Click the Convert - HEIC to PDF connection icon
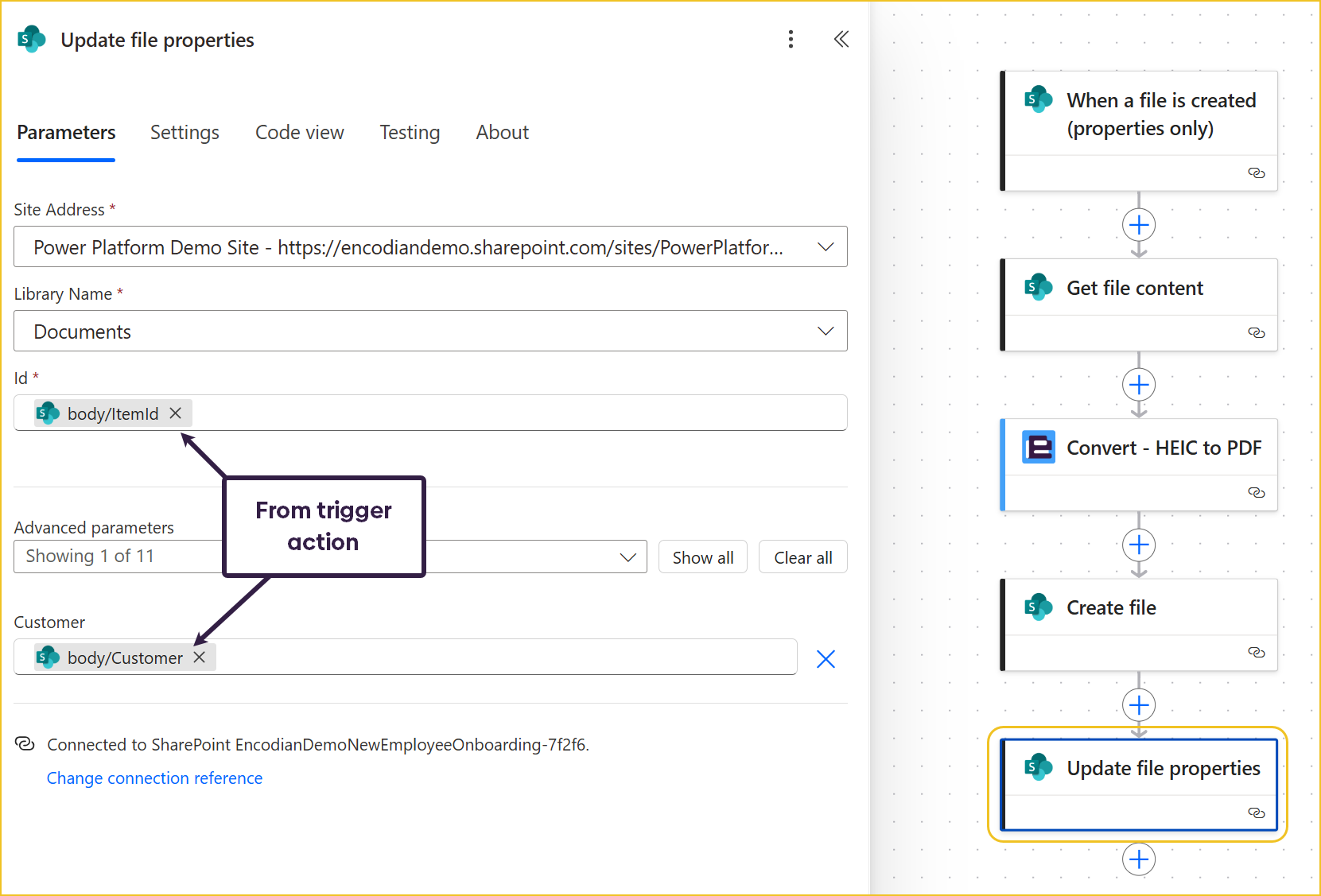 (1256, 493)
